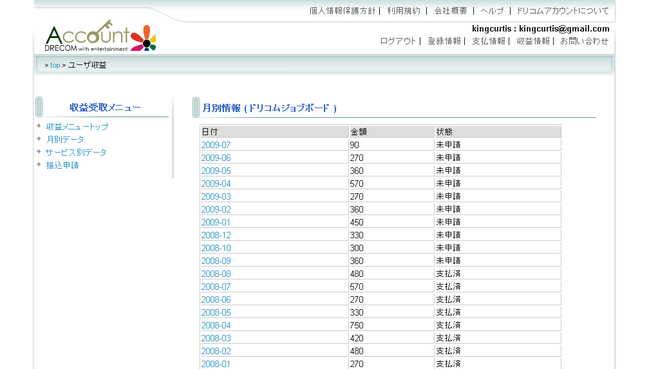
Task: Open the 2008-06 month link
Action: point(216,300)
